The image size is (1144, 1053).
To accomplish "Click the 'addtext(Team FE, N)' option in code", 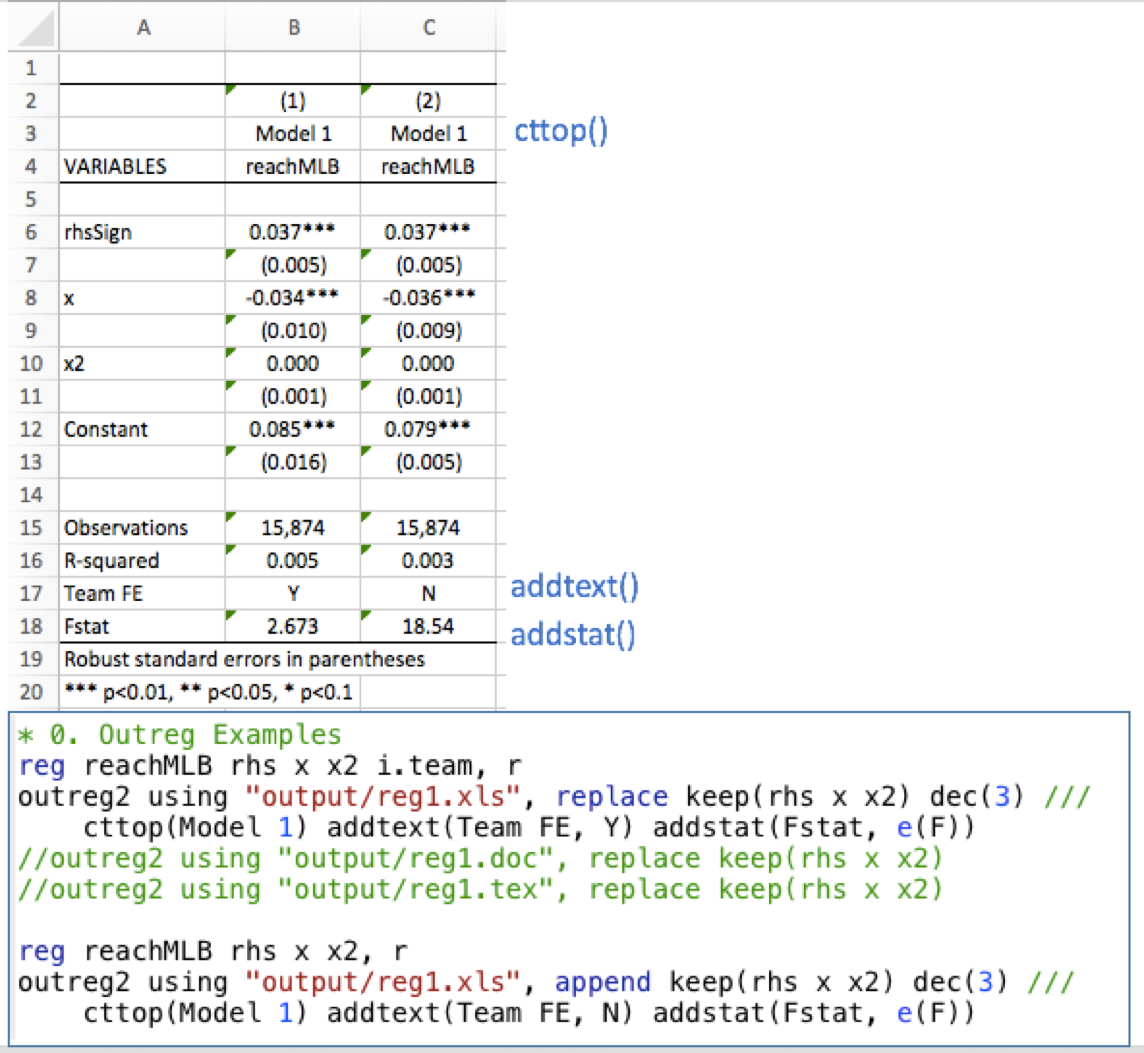I will [482, 1014].
